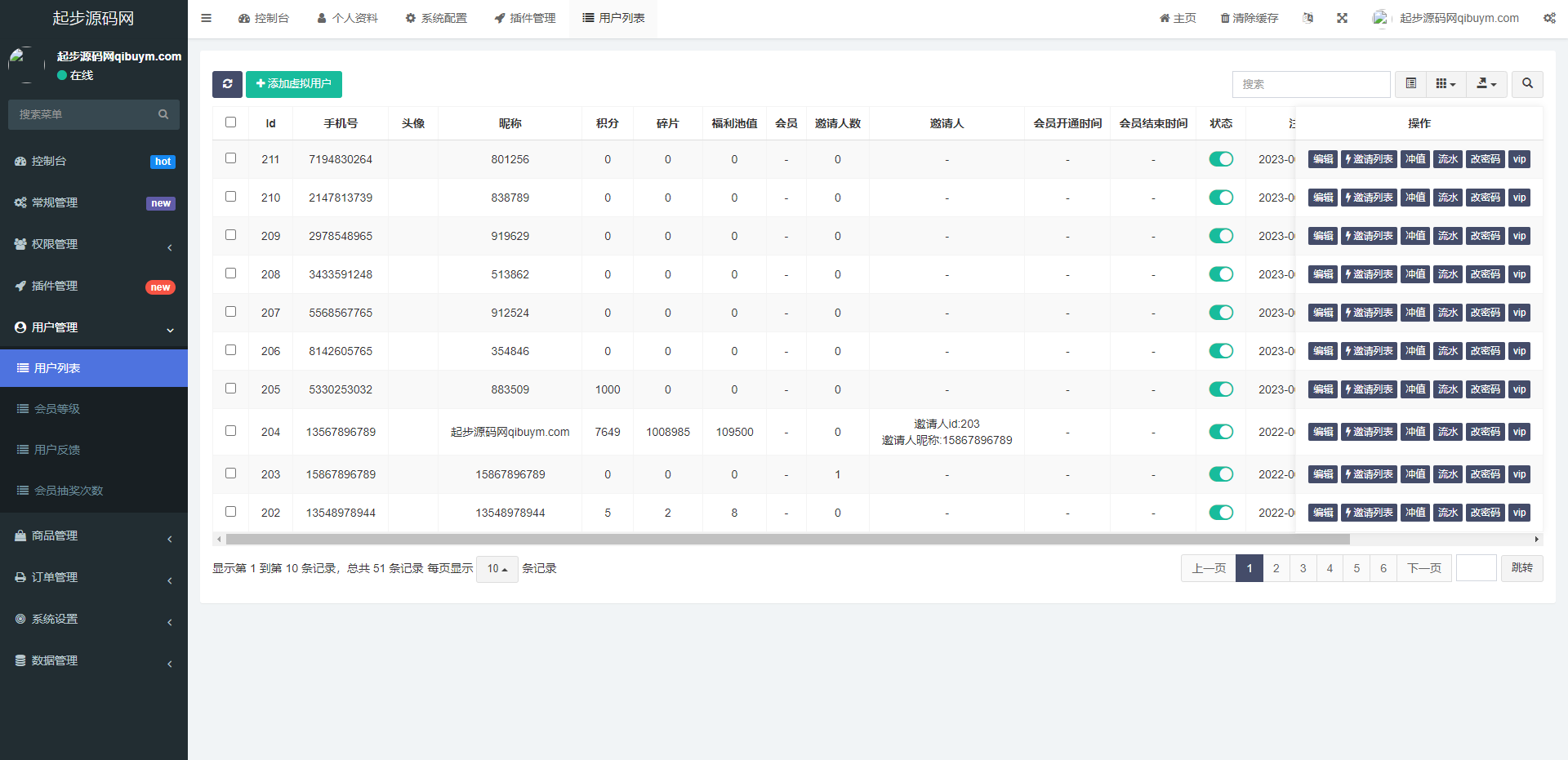Click the horizontal table scrollbar thumb
1568x760 pixels.
click(x=788, y=540)
